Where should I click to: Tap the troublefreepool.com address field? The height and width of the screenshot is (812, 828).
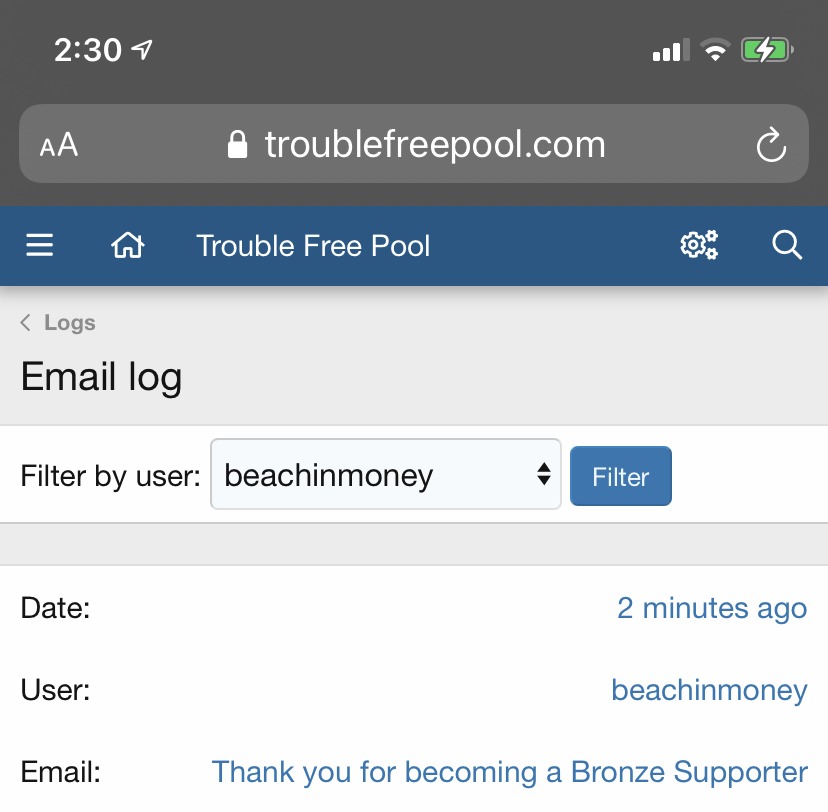click(x=414, y=144)
